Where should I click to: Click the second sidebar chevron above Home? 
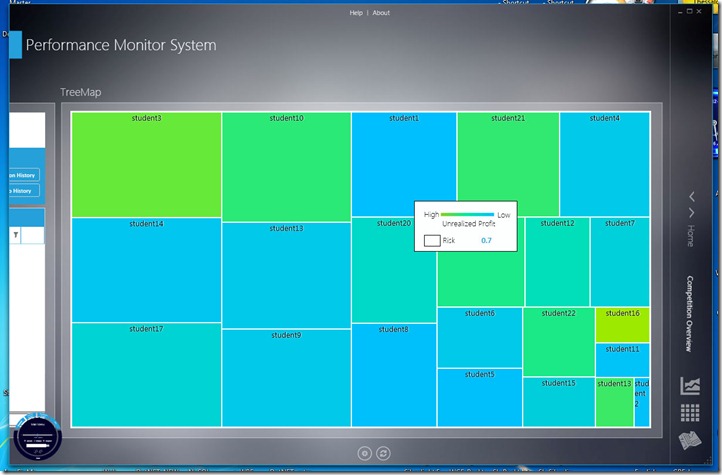point(692,213)
